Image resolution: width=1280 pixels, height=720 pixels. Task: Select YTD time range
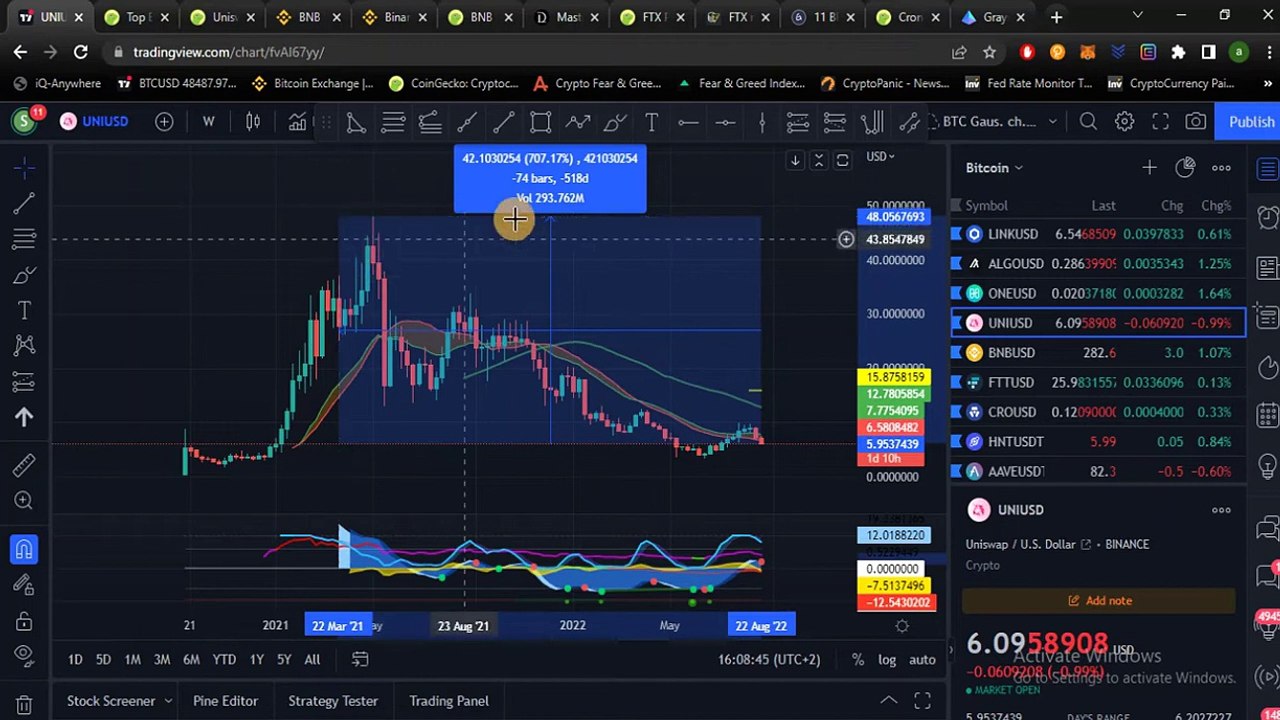(224, 660)
